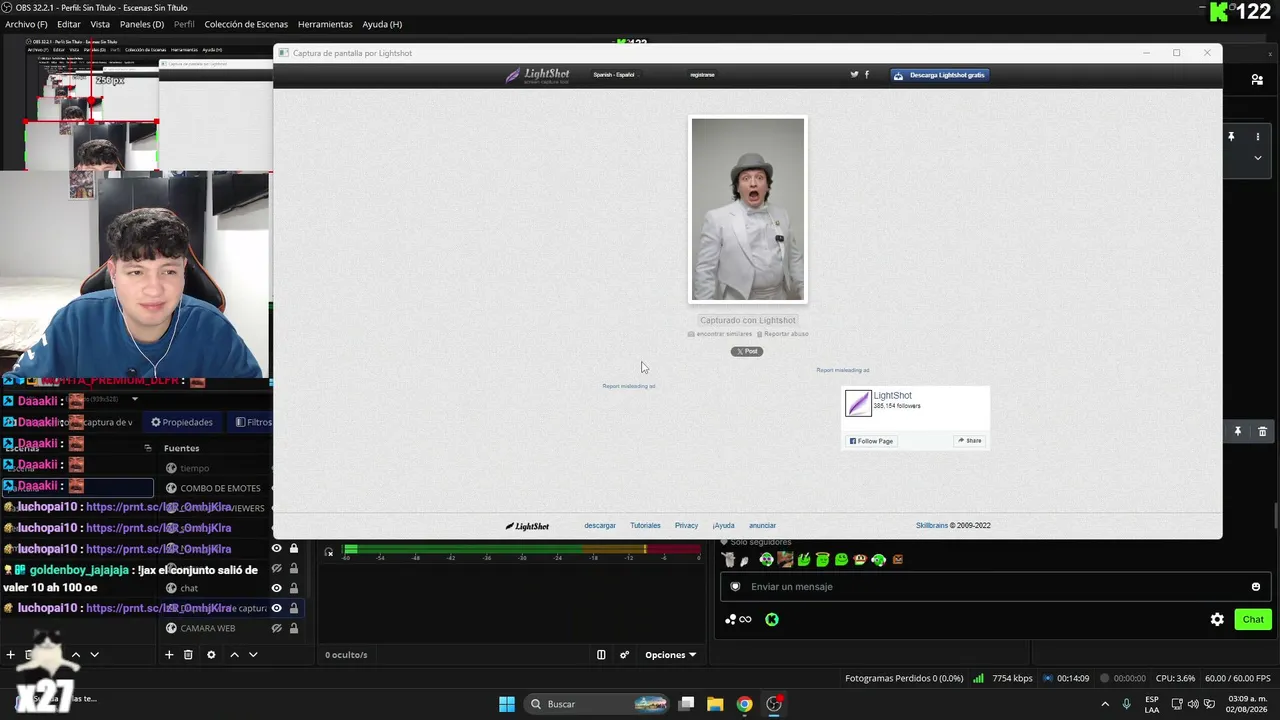The height and width of the screenshot is (720, 1280).
Task: Click Reportar abuso link
Action: pyautogui.click(x=782, y=334)
